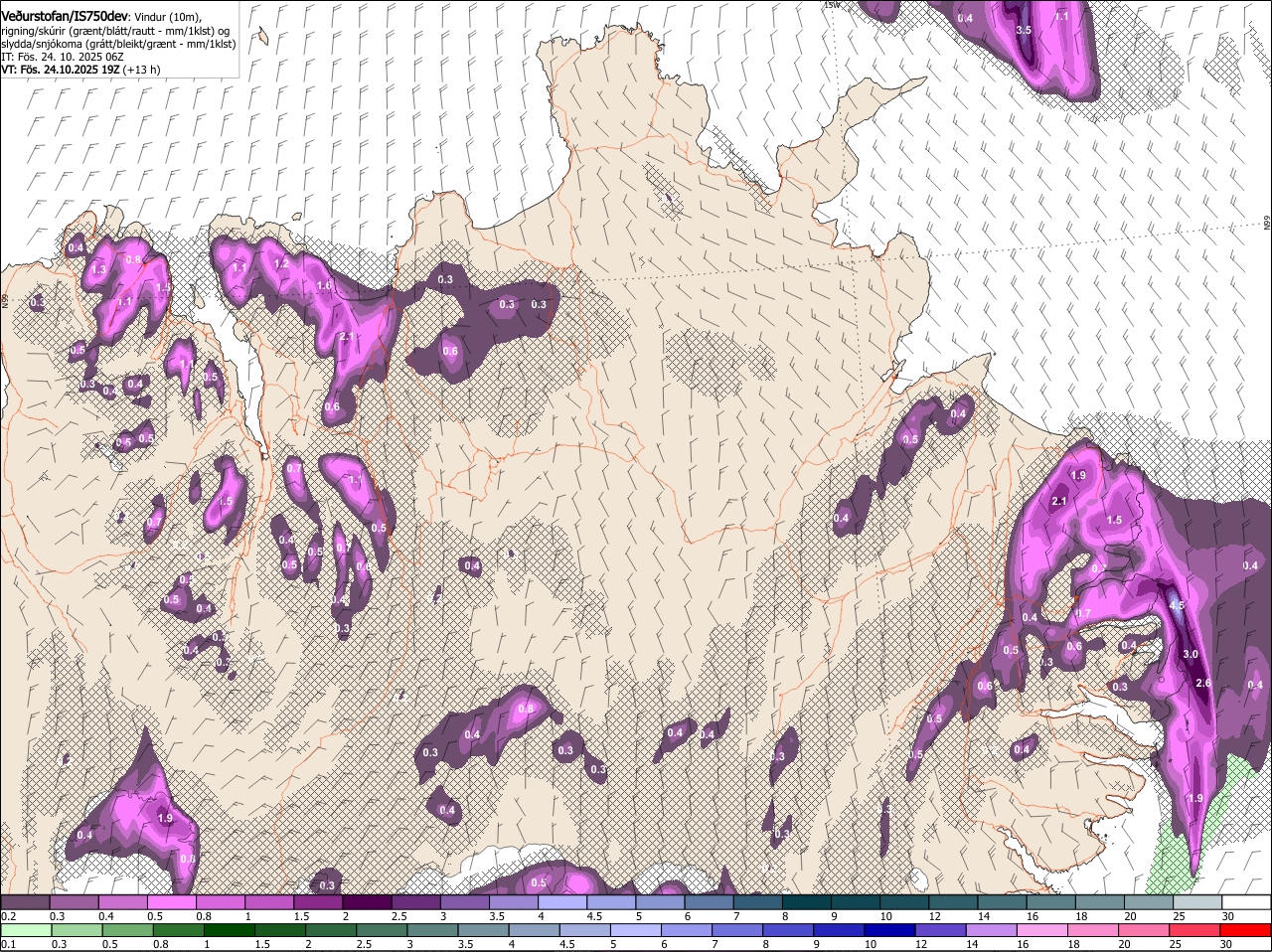1272x952 pixels.
Task: Select the deep blue 10 swatch, lower legend row
Action: [892, 930]
